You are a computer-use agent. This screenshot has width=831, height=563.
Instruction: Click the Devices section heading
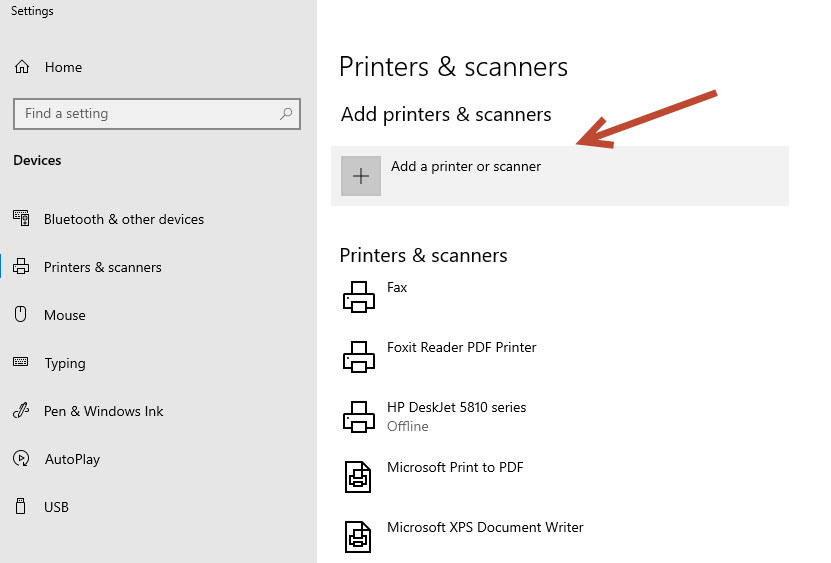point(37,160)
